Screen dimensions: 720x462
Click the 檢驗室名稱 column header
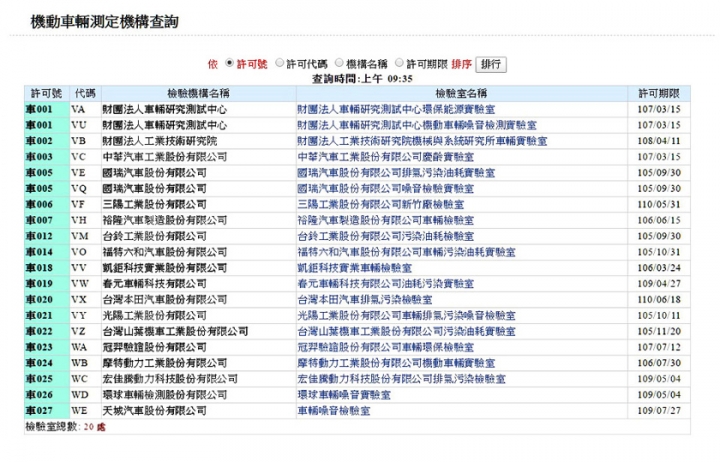(x=461, y=94)
